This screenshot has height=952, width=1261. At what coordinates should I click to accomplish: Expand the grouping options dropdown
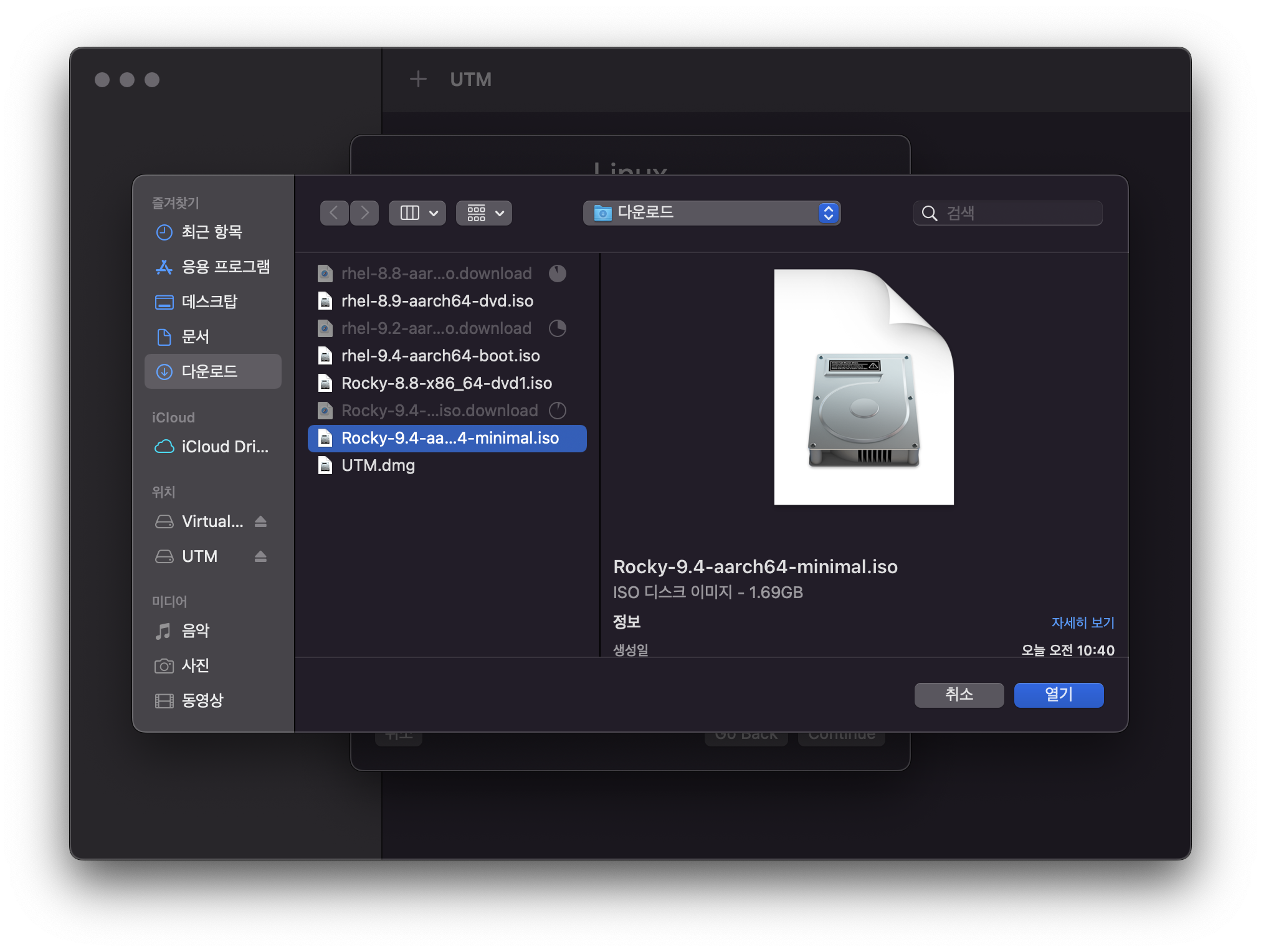pos(484,213)
